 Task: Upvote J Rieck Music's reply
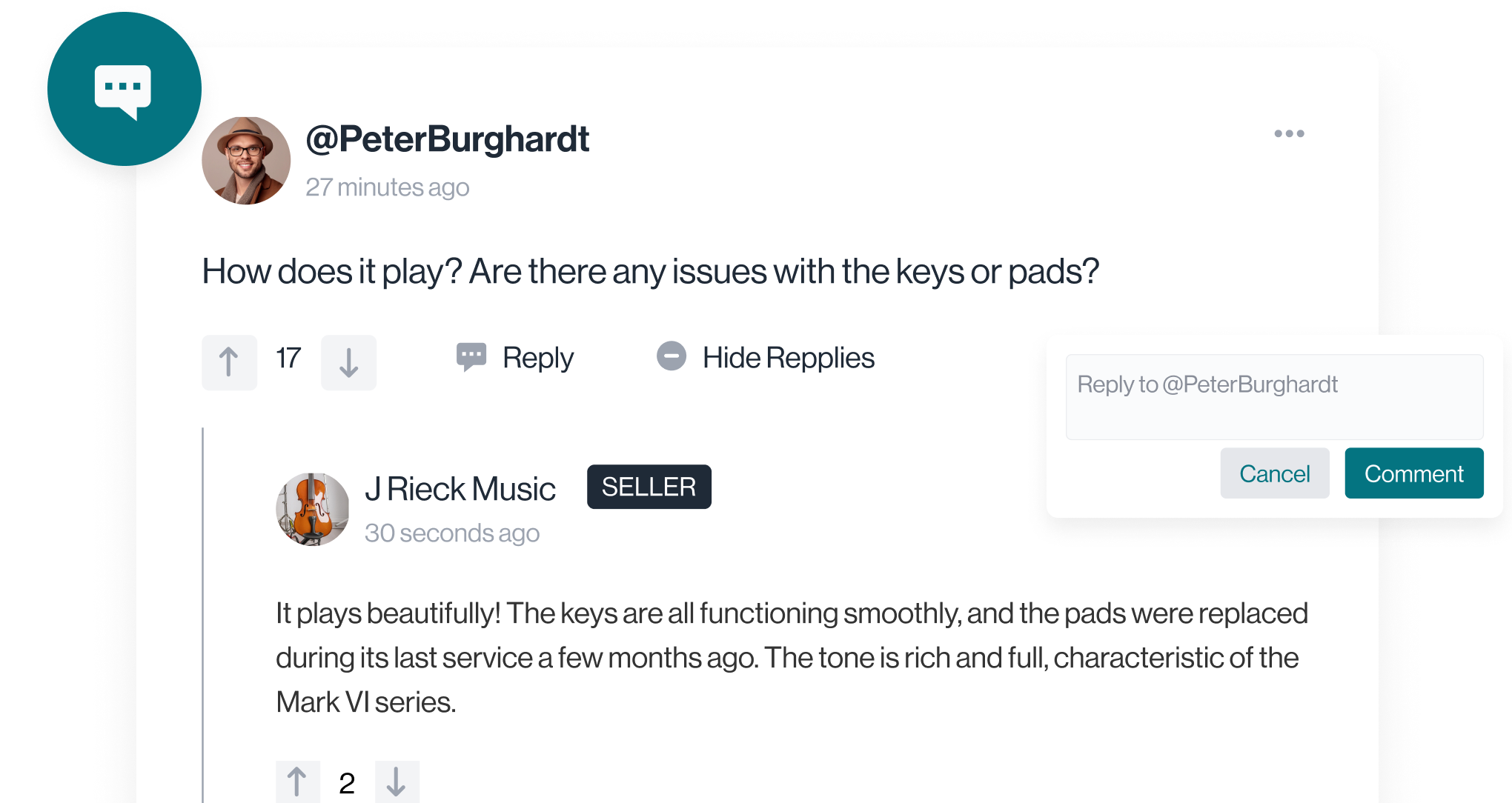point(297,782)
